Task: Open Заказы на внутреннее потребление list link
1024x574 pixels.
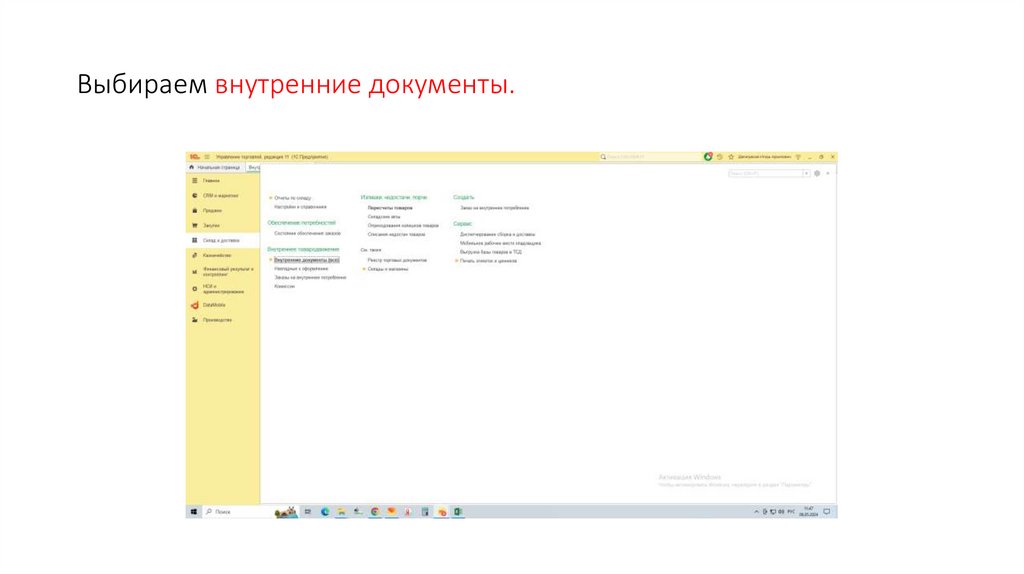Action: [x=310, y=278]
